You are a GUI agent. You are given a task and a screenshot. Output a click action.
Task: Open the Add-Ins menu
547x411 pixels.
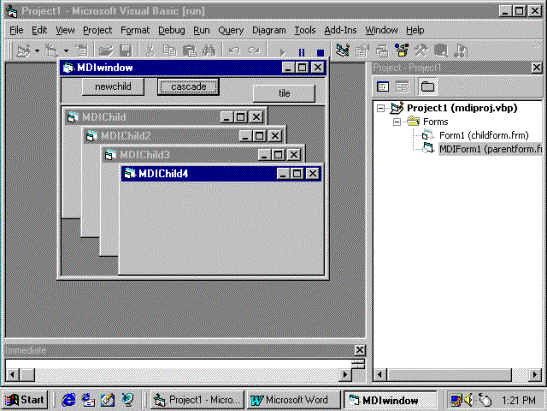click(340, 30)
